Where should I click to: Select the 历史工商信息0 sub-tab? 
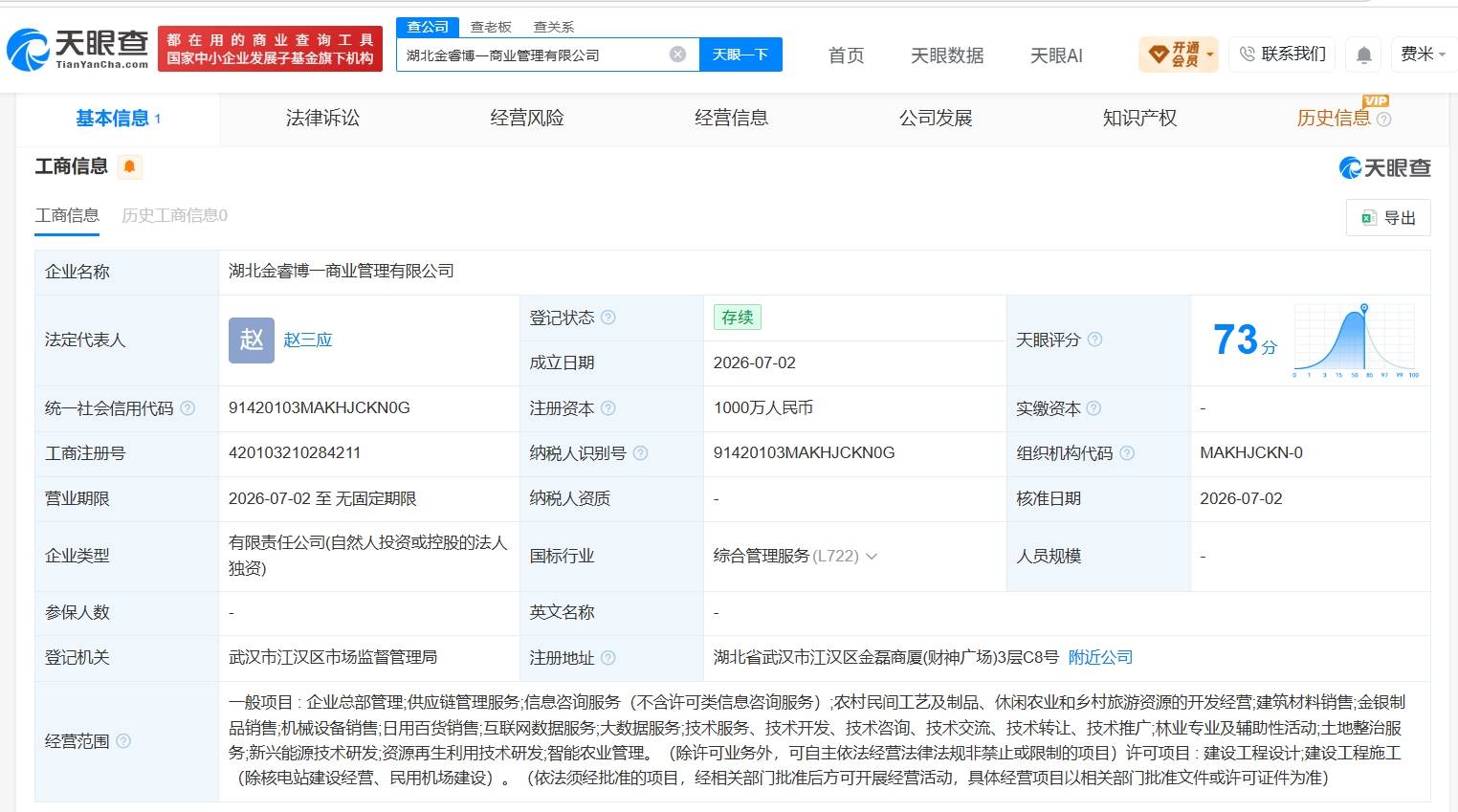[x=174, y=215]
